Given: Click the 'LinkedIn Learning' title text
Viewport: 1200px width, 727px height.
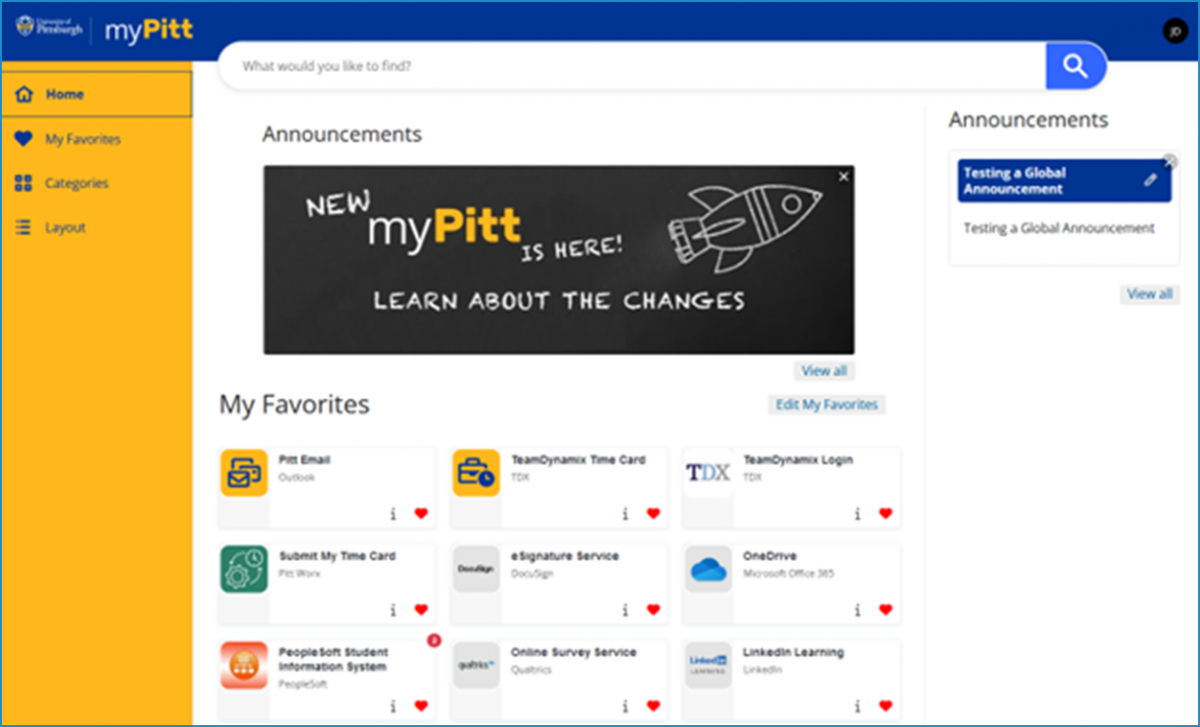Looking at the screenshot, I should (x=793, y=652).
